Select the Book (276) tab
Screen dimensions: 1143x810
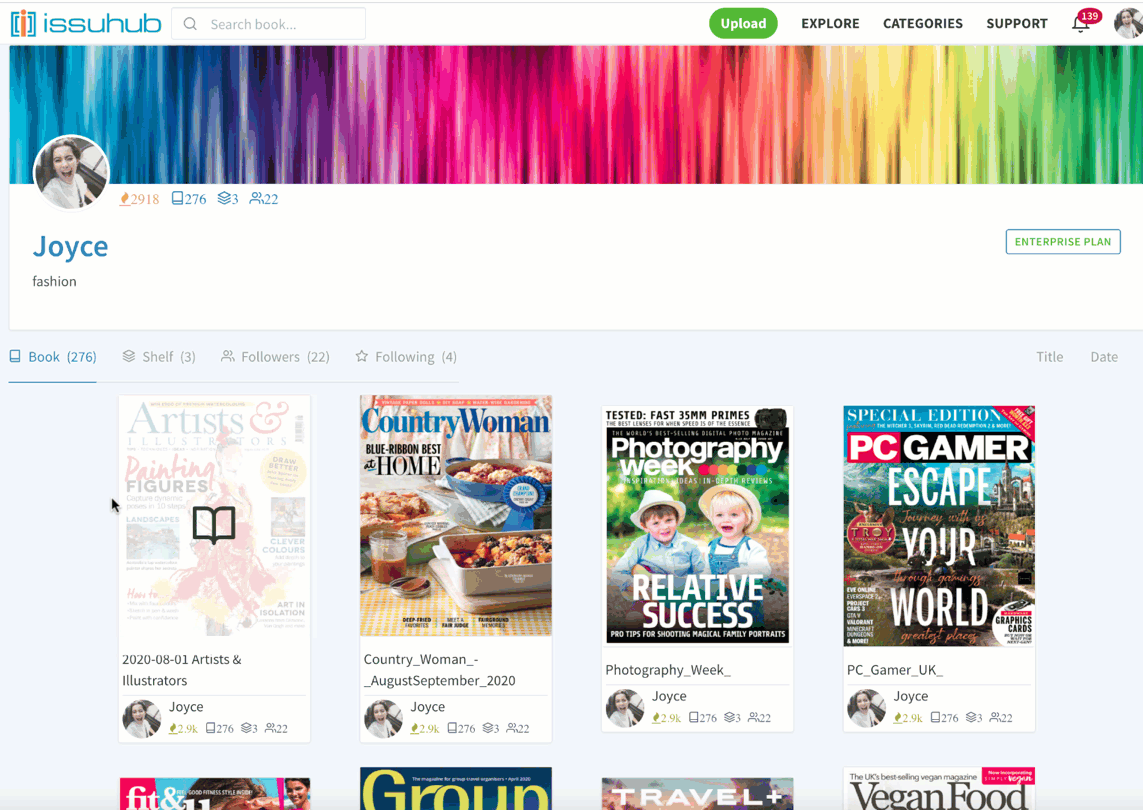52,357
